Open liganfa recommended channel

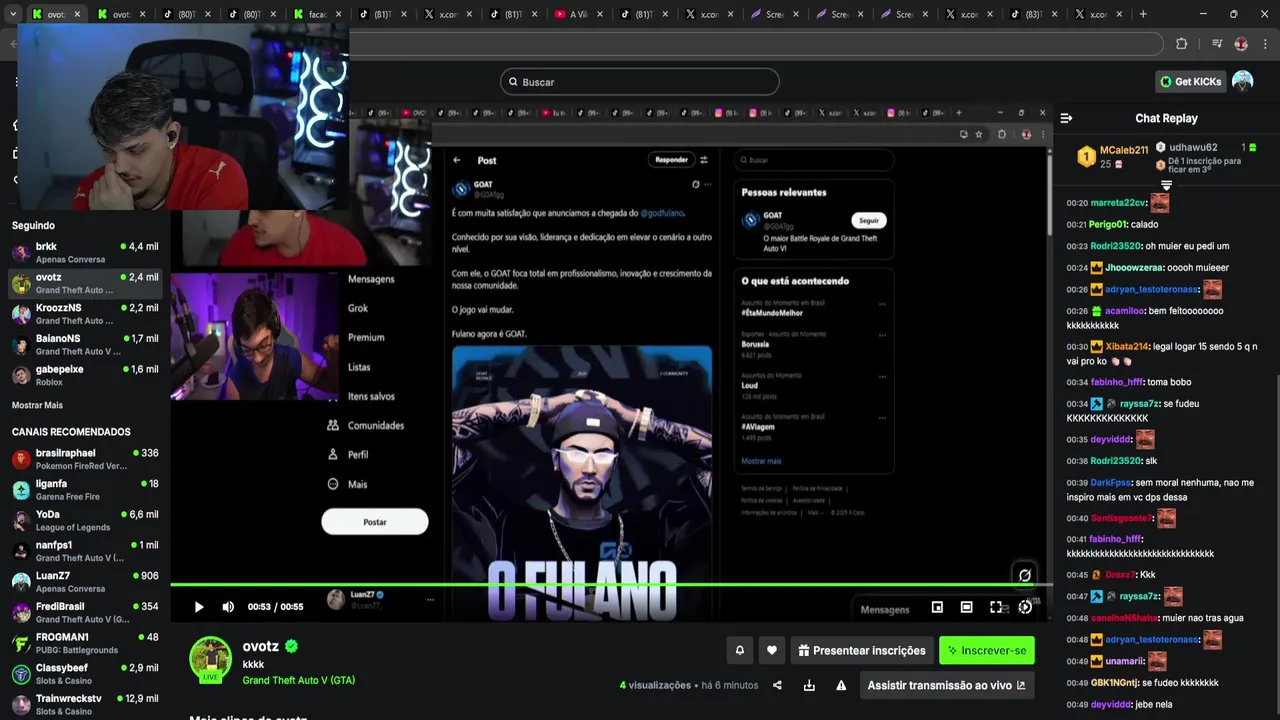click(85, 490)
